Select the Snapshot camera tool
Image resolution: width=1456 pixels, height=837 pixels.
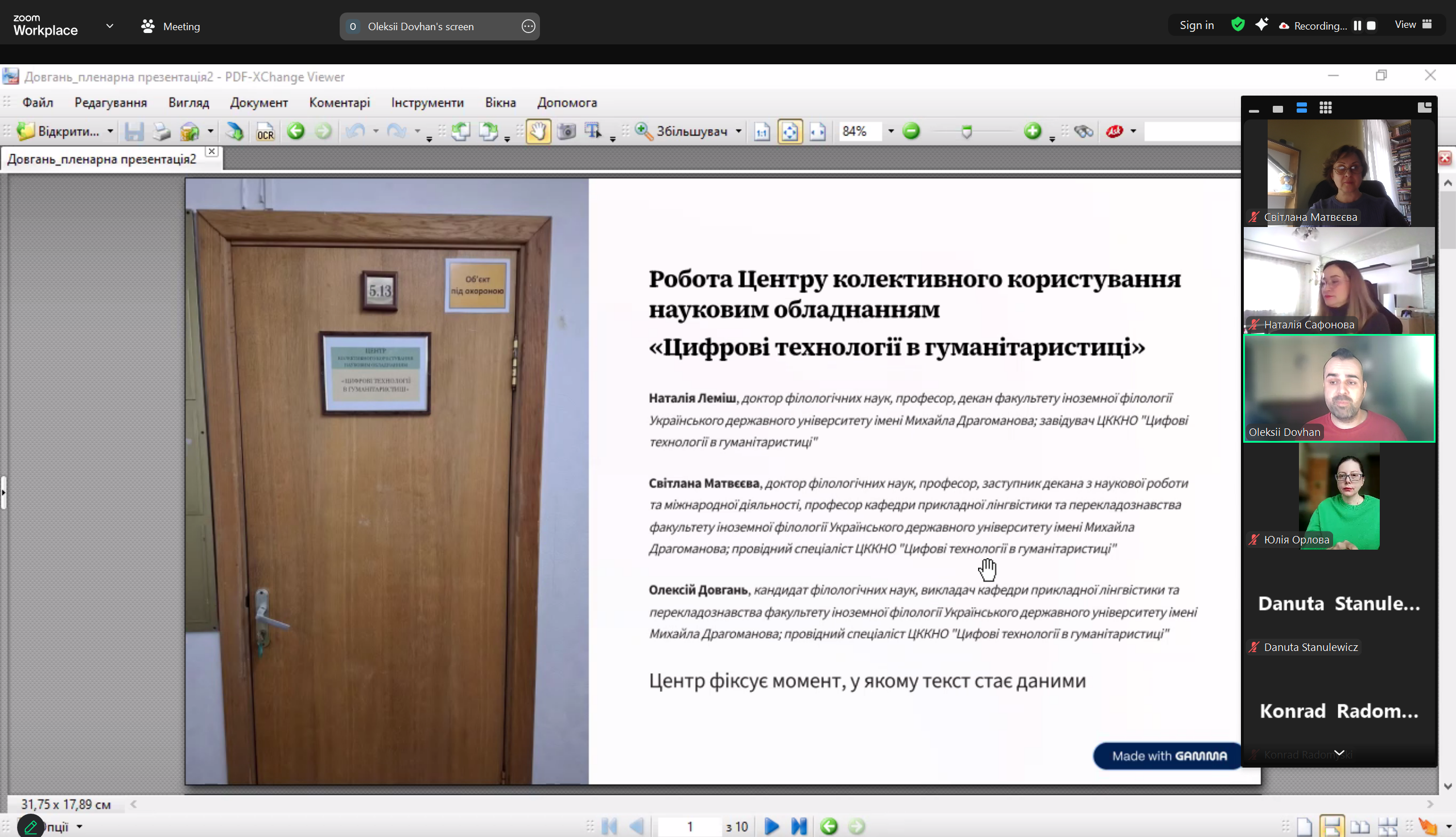[x=566, y=131]
